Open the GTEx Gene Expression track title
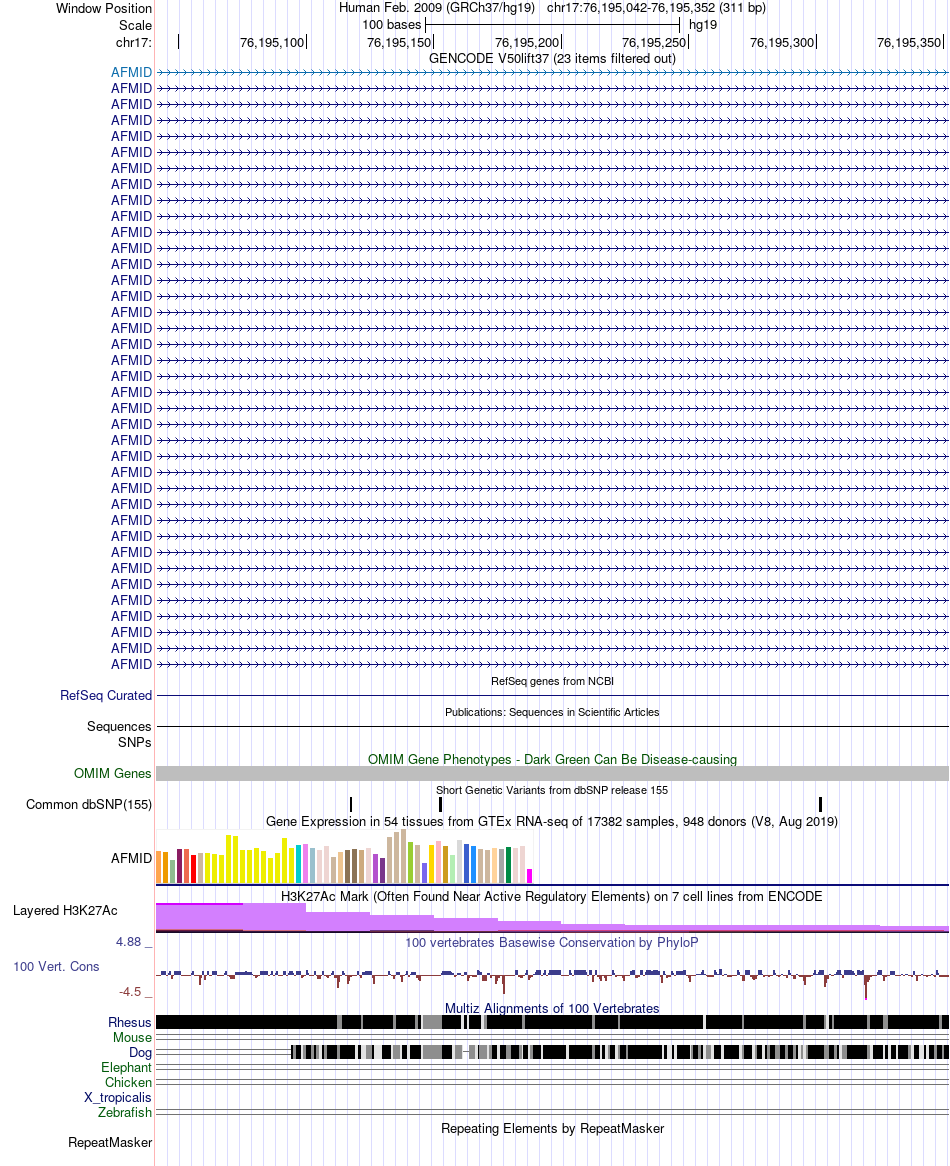 tap(552, 822)
